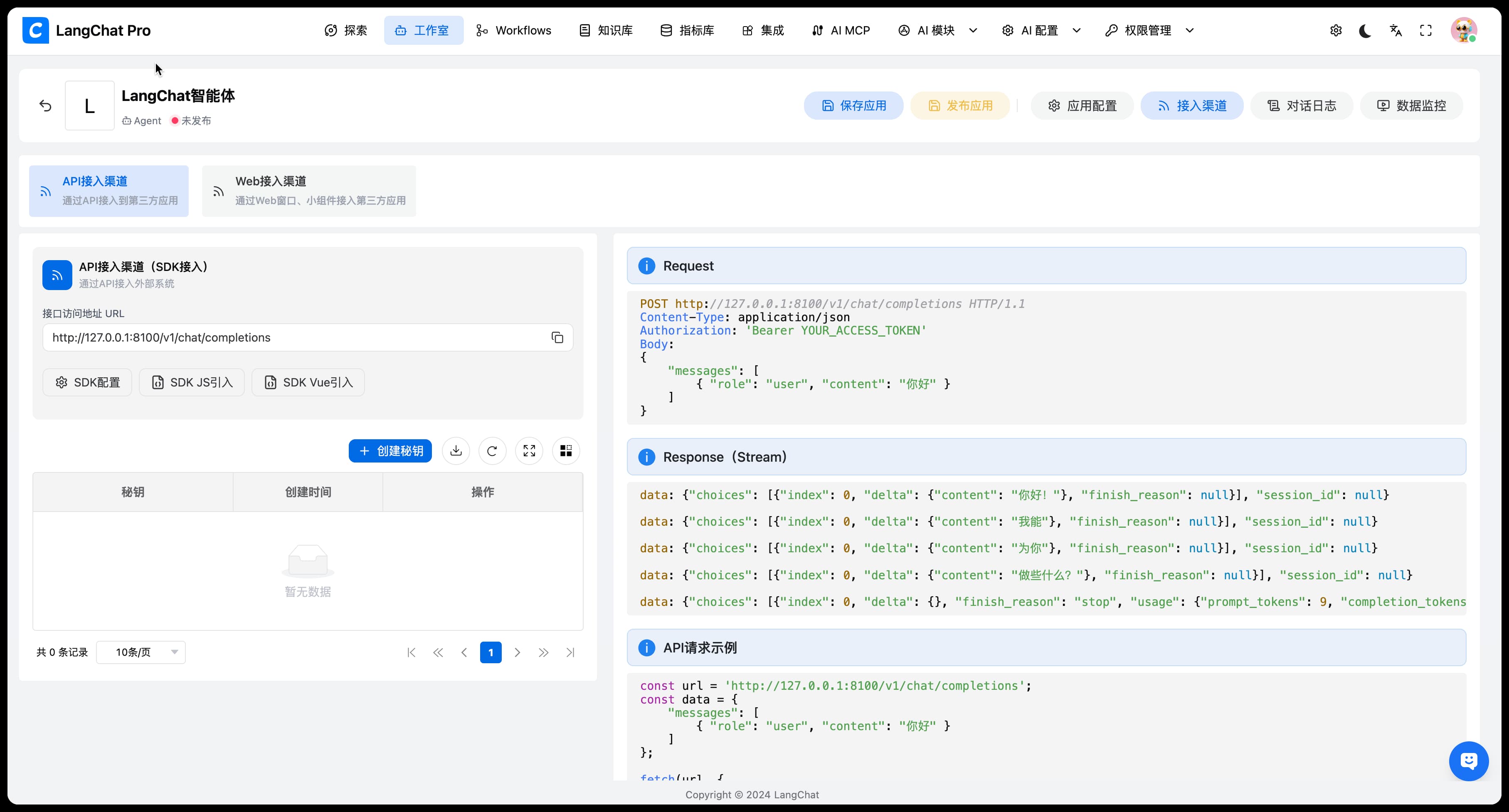Toggle browser fullscreen icon in header
Screen dimensions: 1509x812
(1426, 30)
